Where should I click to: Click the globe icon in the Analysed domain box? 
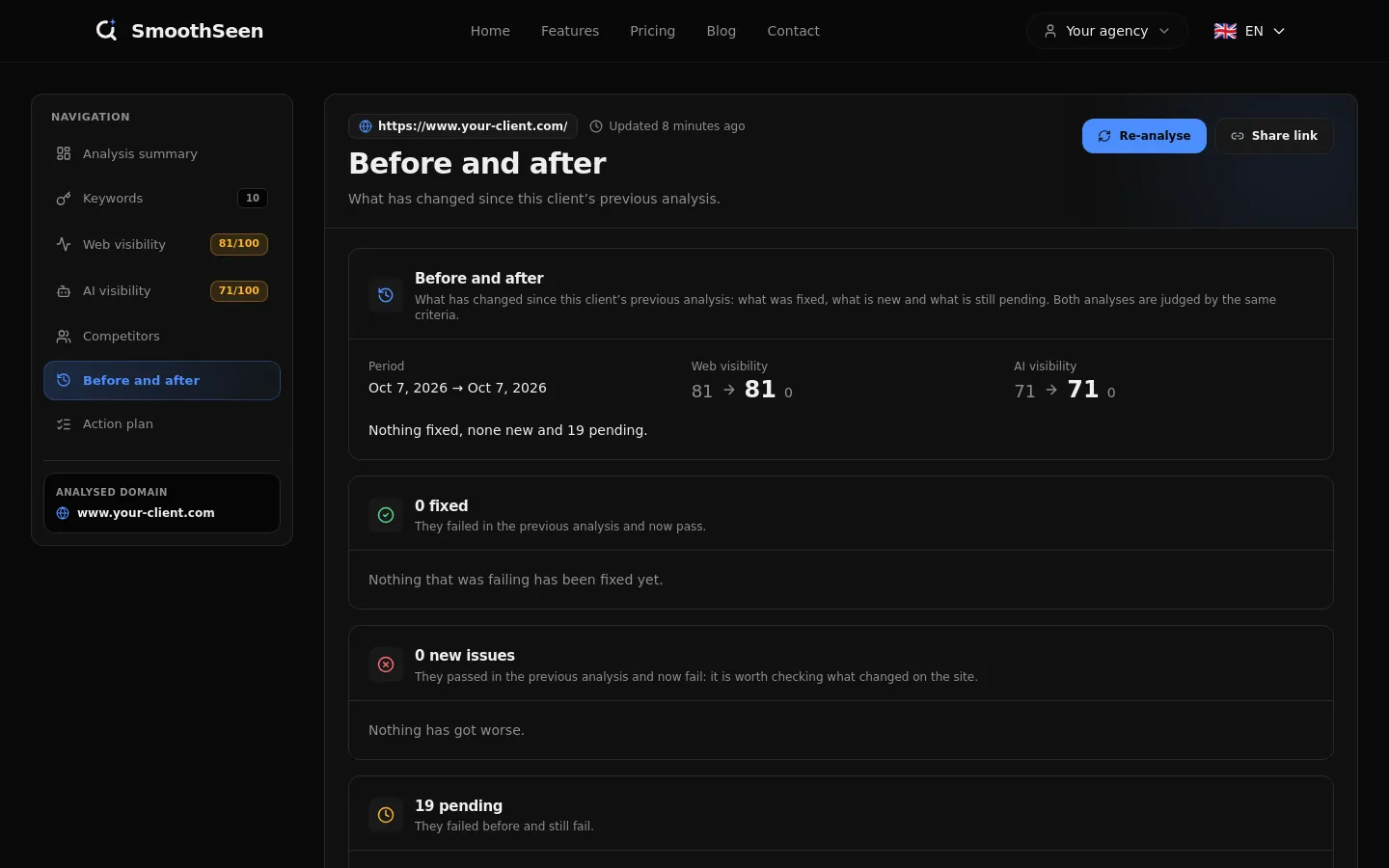63,513
